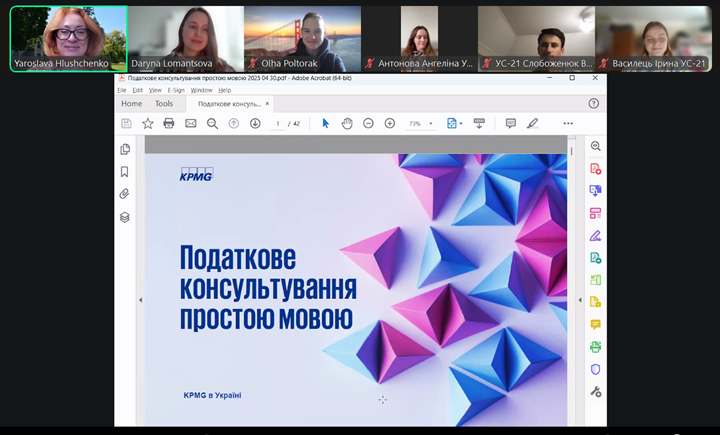Expand the page fit options dropdown
The image size is (720, 435).
coord(461,124)
